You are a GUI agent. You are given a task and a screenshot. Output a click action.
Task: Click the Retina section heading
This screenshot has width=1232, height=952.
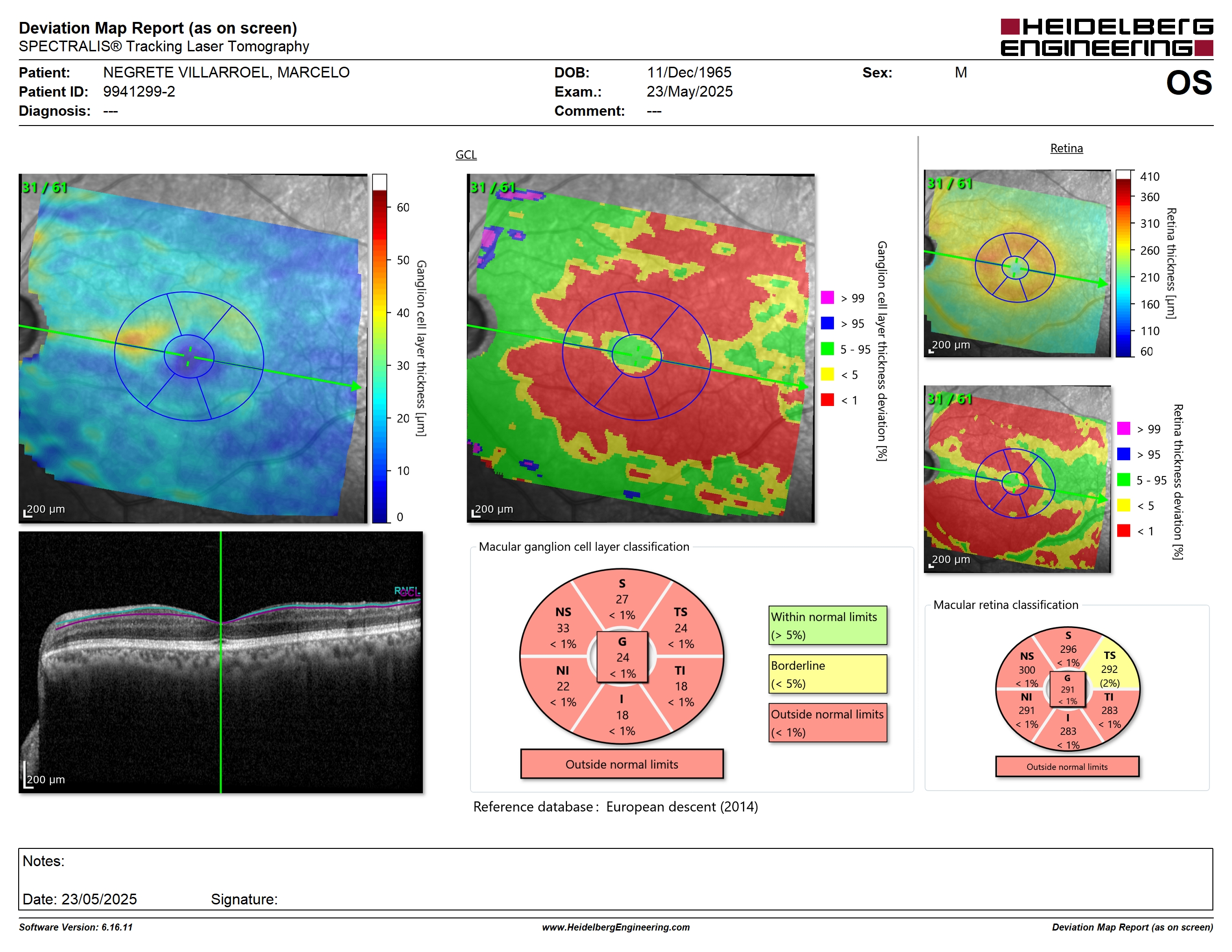tap(1066, 148)
